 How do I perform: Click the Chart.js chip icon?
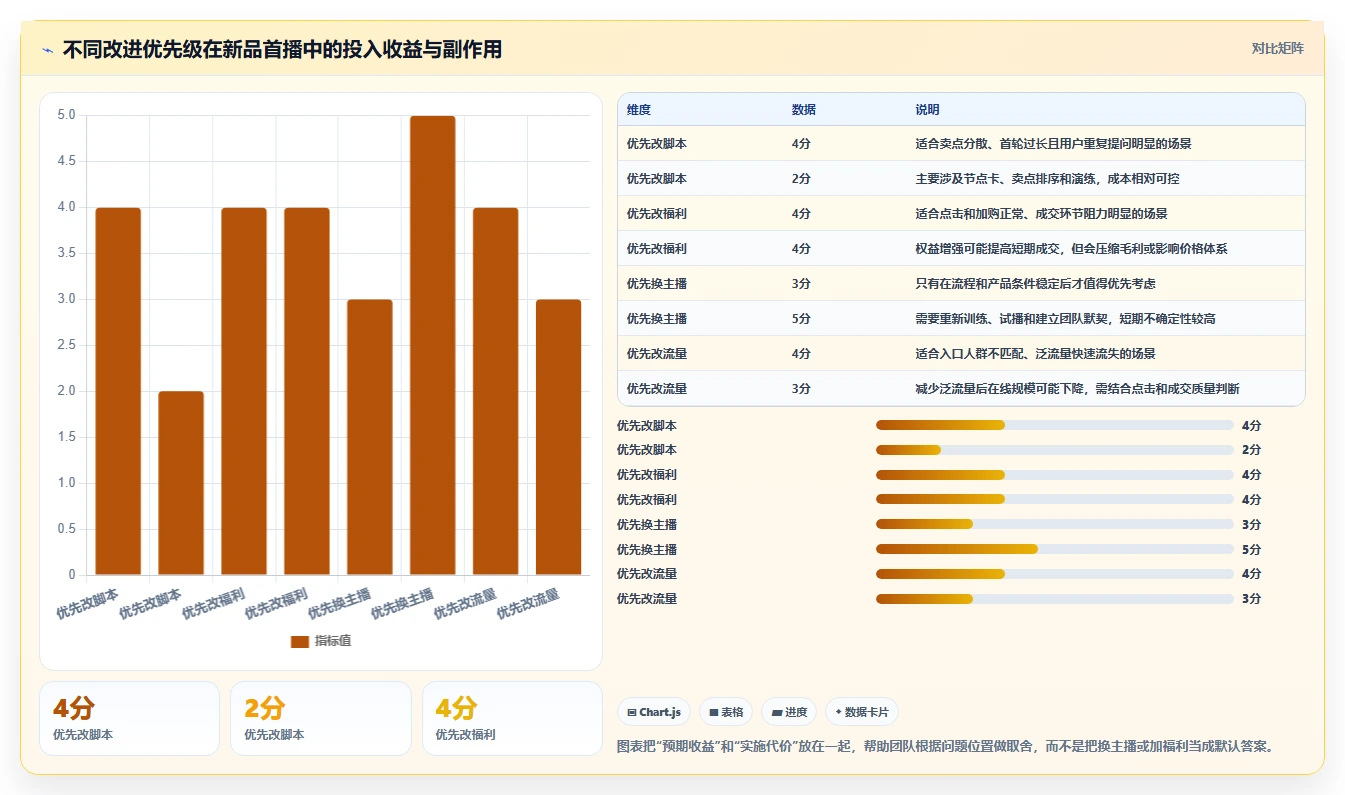tap(632, 712)
